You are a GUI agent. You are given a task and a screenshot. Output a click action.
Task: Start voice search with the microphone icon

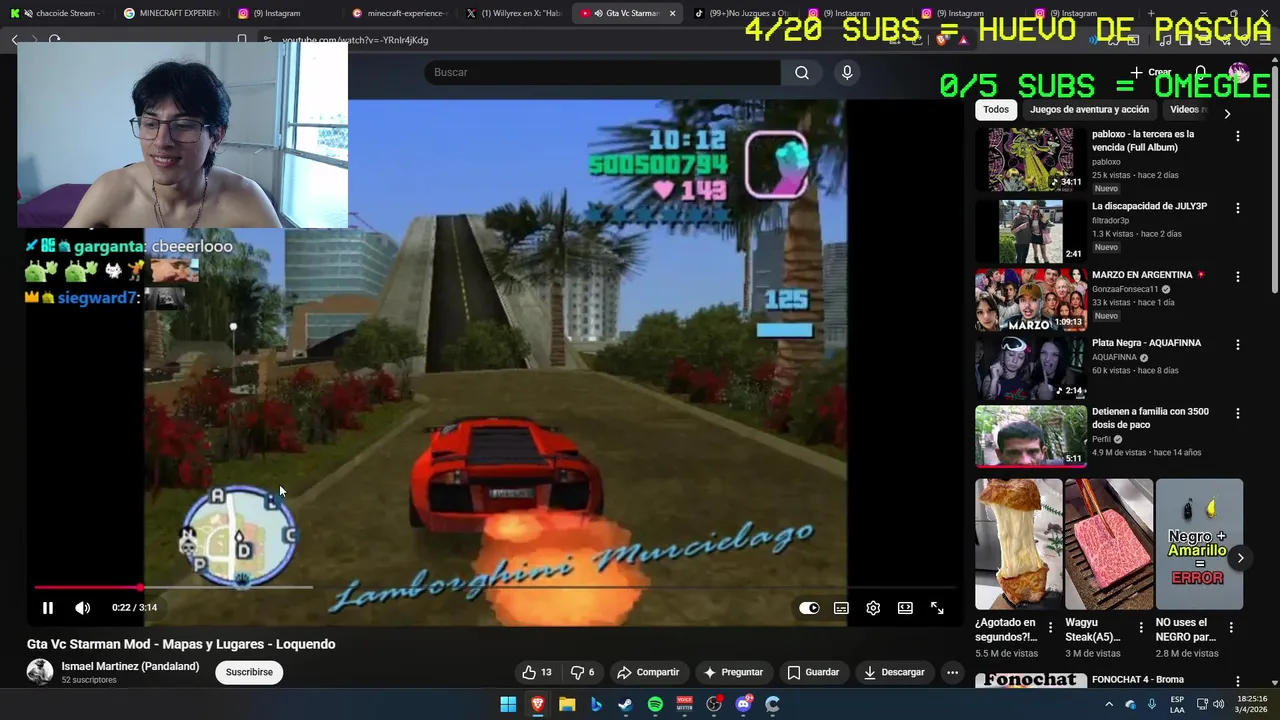click(847, 72)
